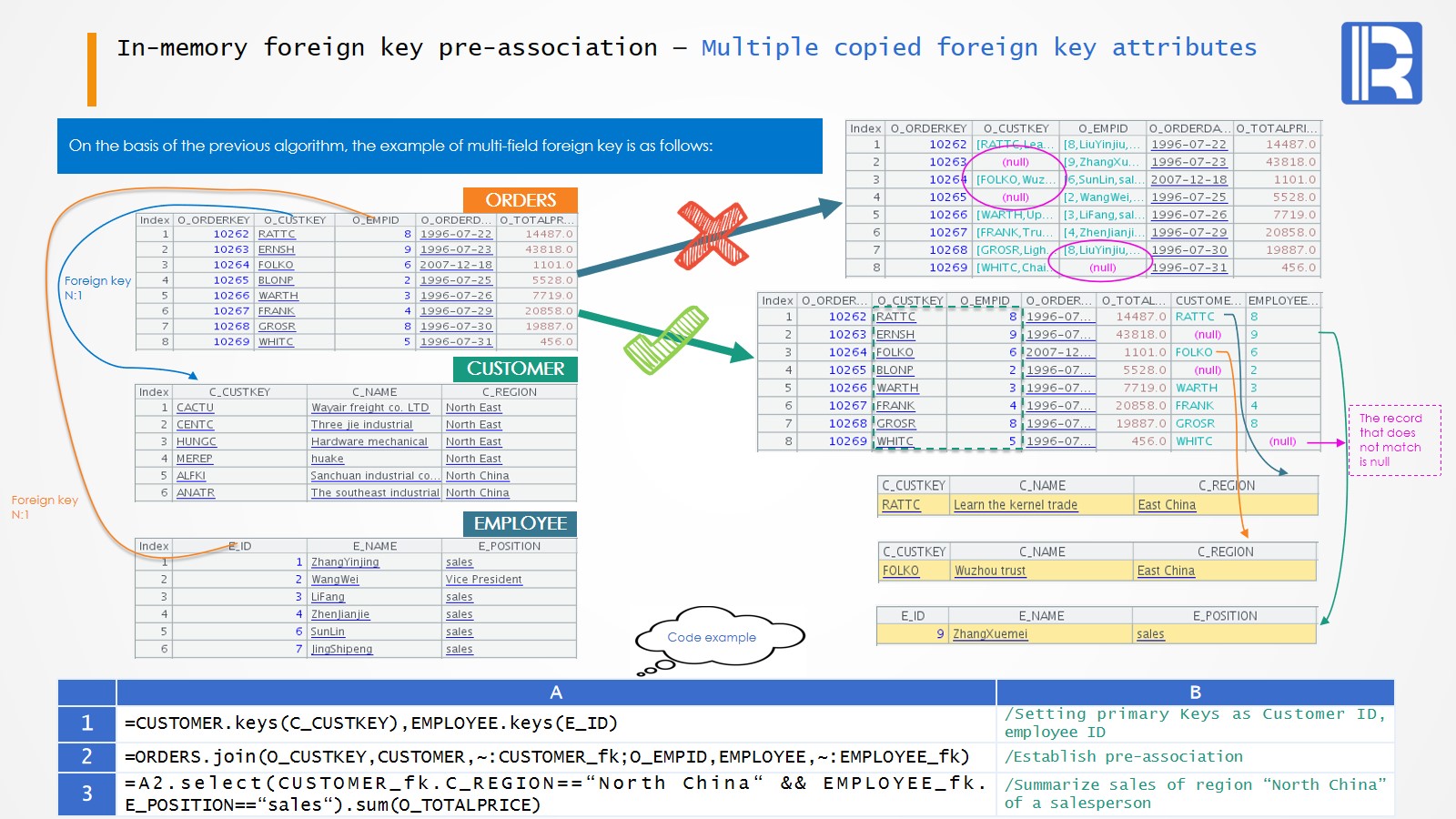The image size is (1456, 819).
Task: Click the ORDERS.join formula cell
Action: click(x=546, y=757)
